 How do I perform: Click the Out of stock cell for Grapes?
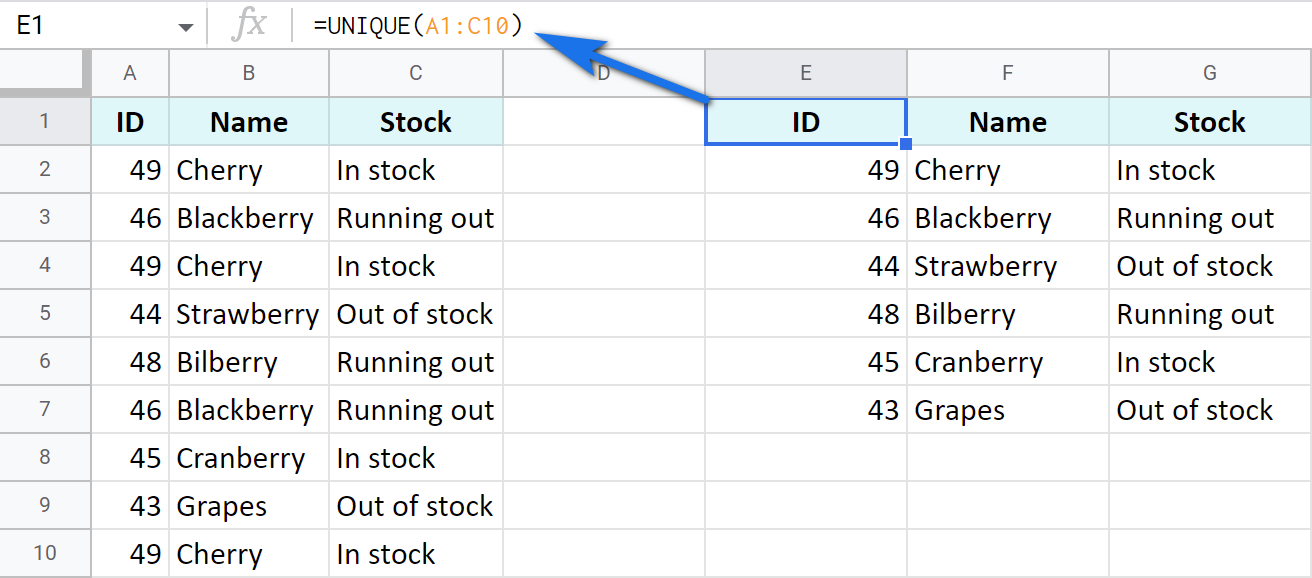pyautogui.click(x=415, y=505)
